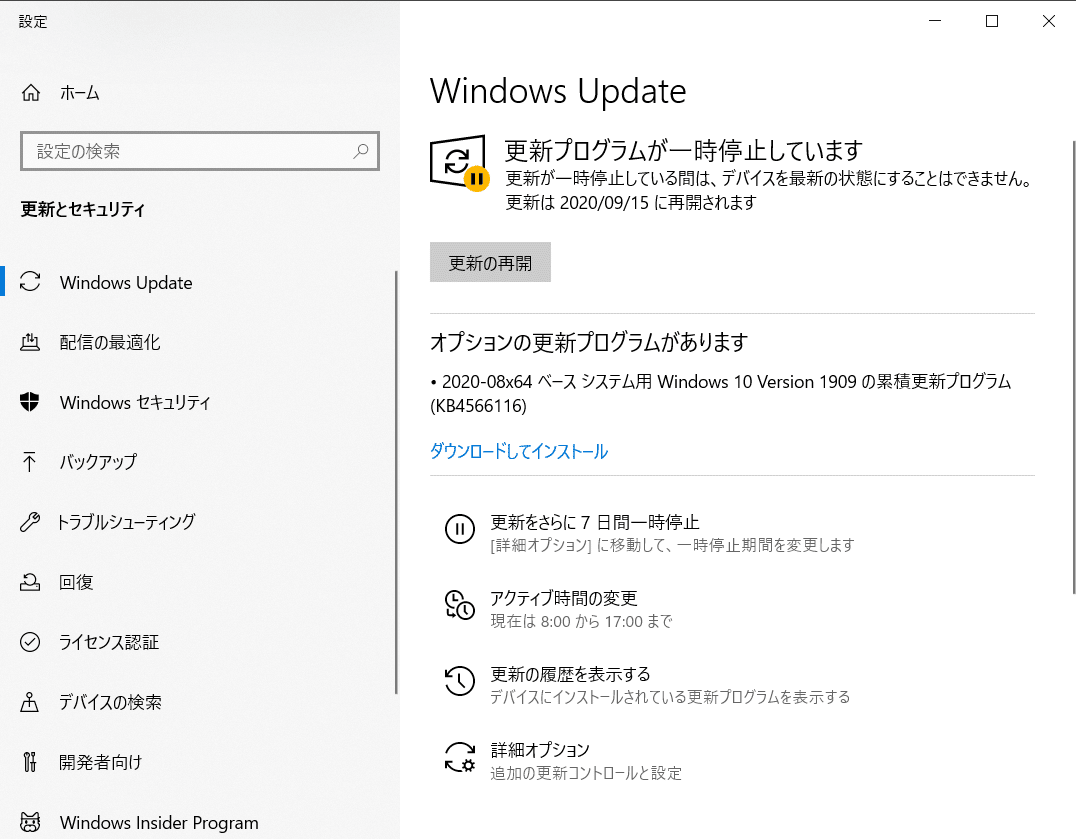
Task: Click the paused update status icon
Action: coord(459,163)
